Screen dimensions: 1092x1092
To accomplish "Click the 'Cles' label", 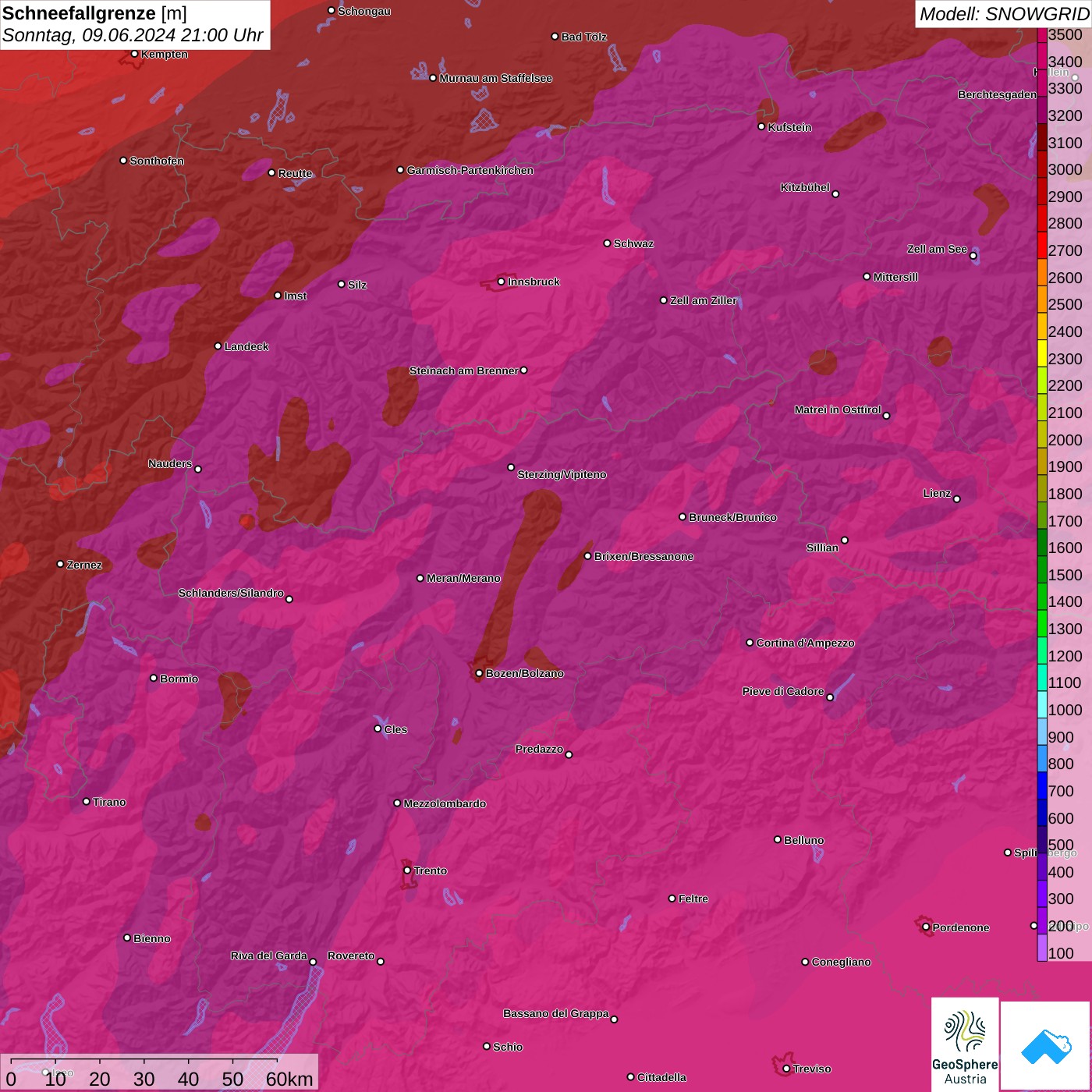I will [x=395, y=729].
